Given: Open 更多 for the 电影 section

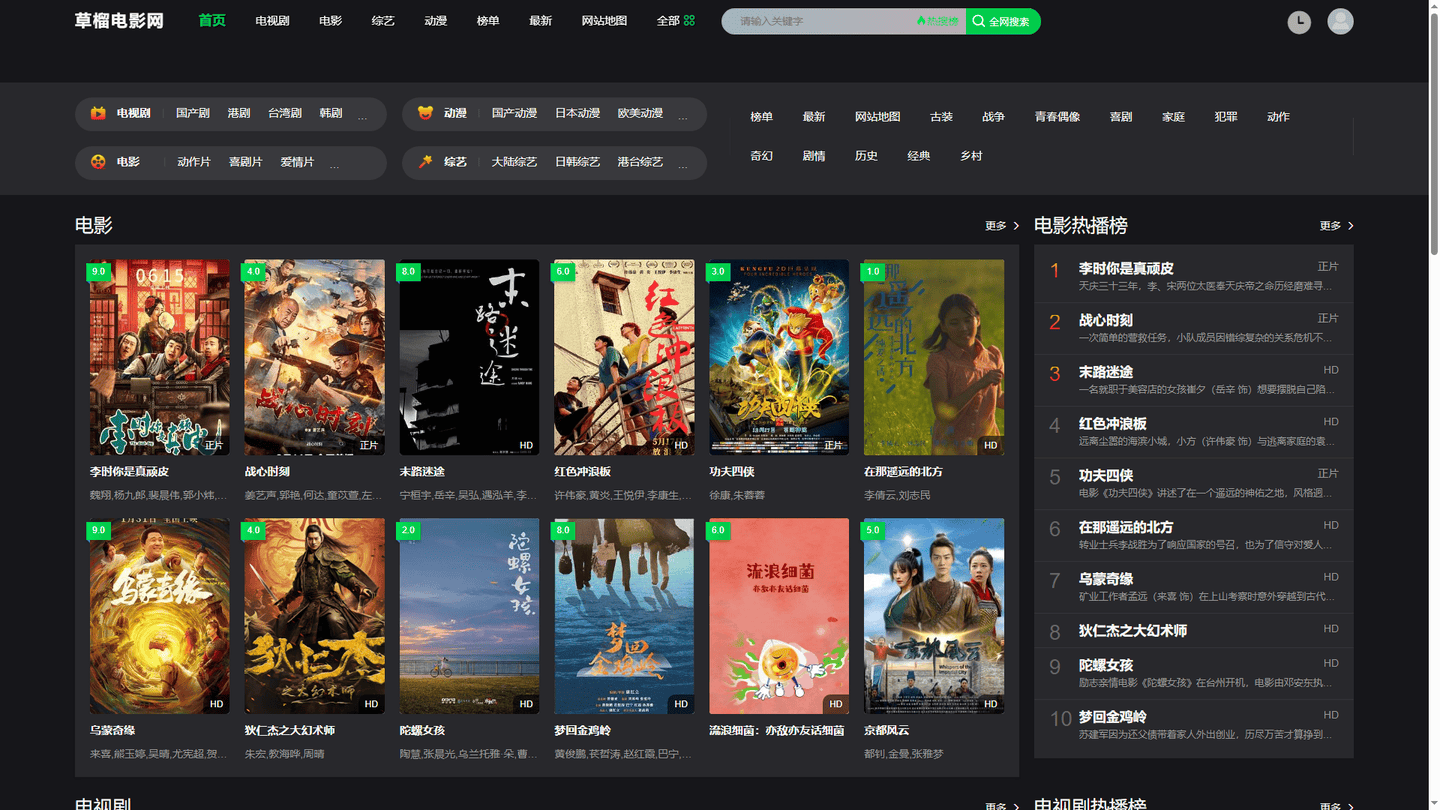Looking at the screenshot, I should 1002,226.
